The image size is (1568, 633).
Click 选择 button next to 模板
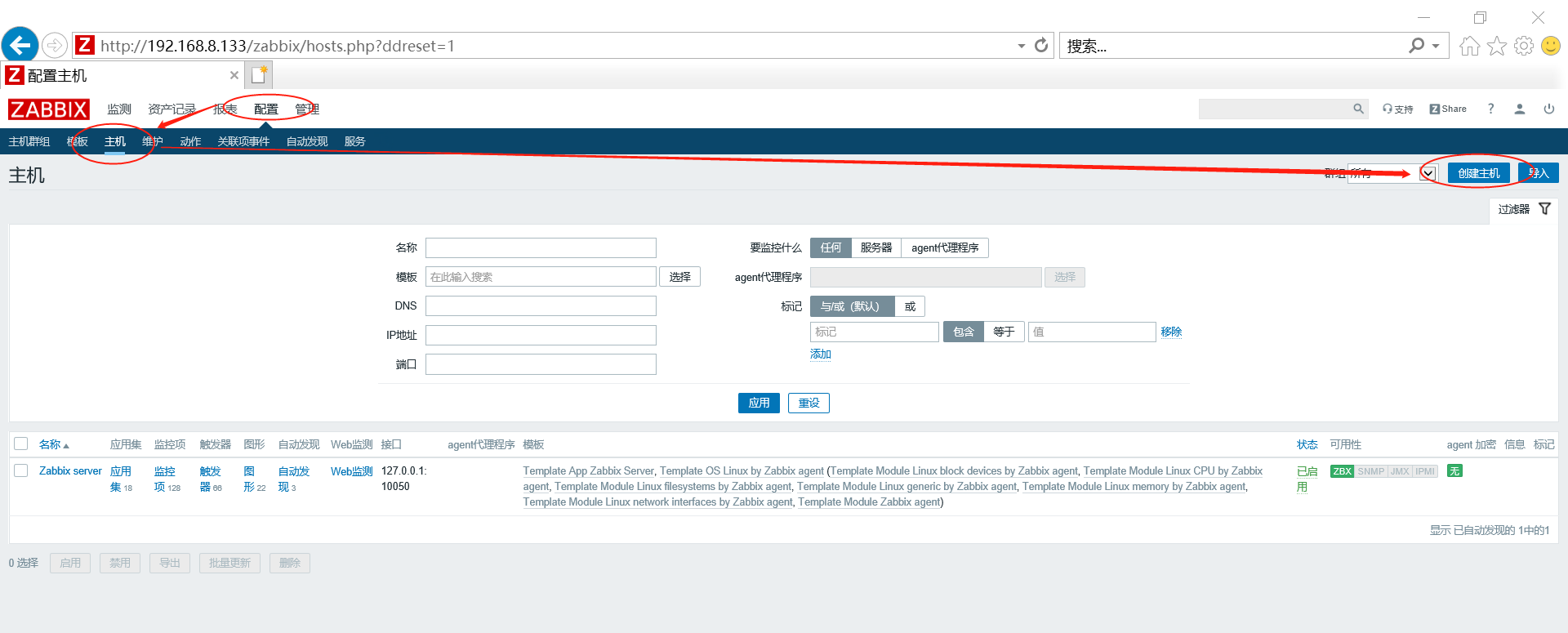(x=679, y=277)
